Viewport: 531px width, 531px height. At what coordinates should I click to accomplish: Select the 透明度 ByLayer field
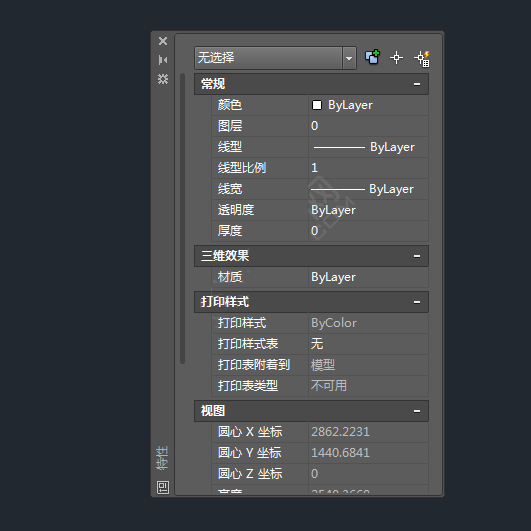point(368,210)
